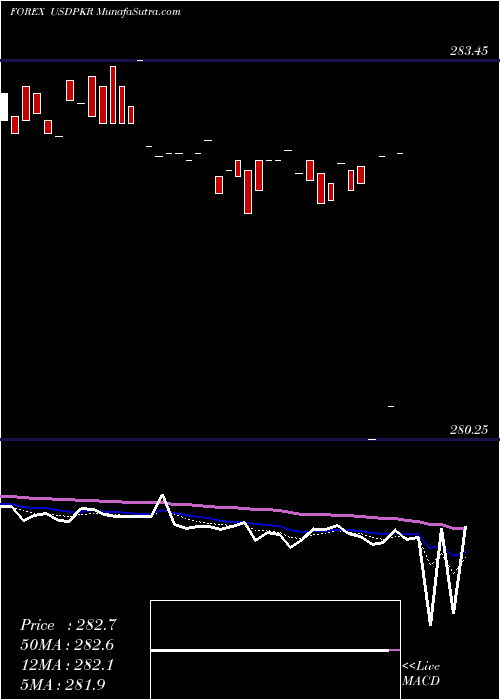
Task: Click the 283.45 upper price label
Action: point(469,51)
